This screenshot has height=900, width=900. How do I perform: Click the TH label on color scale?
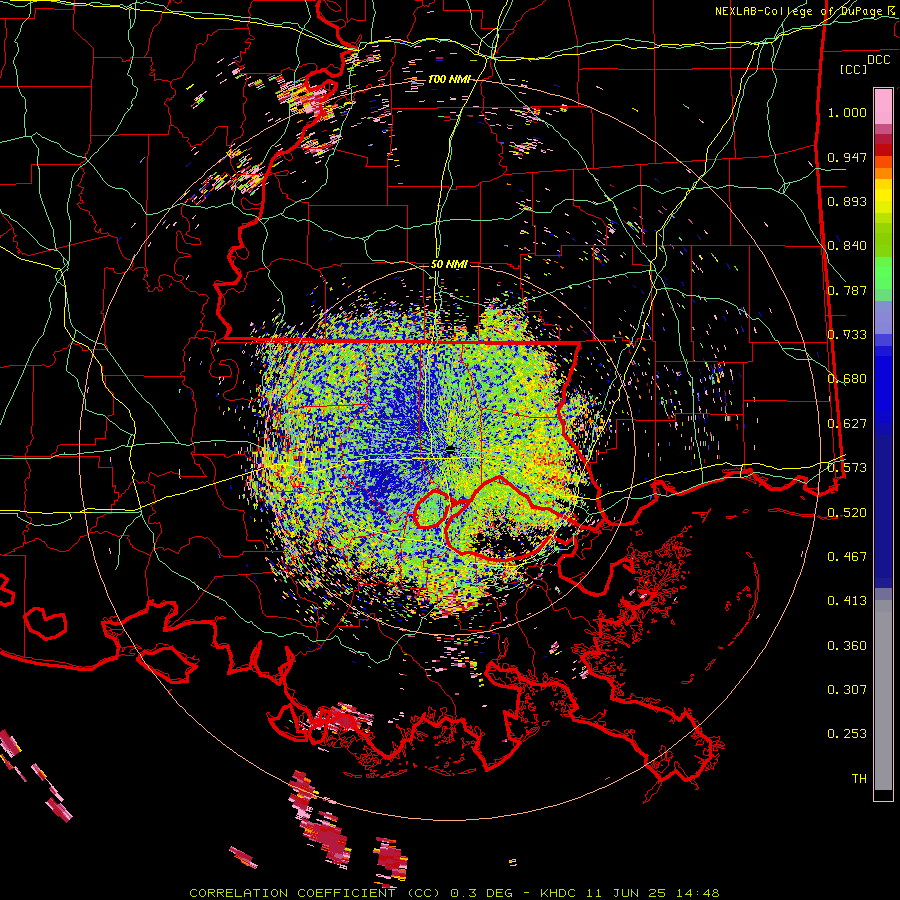[859, 779]
